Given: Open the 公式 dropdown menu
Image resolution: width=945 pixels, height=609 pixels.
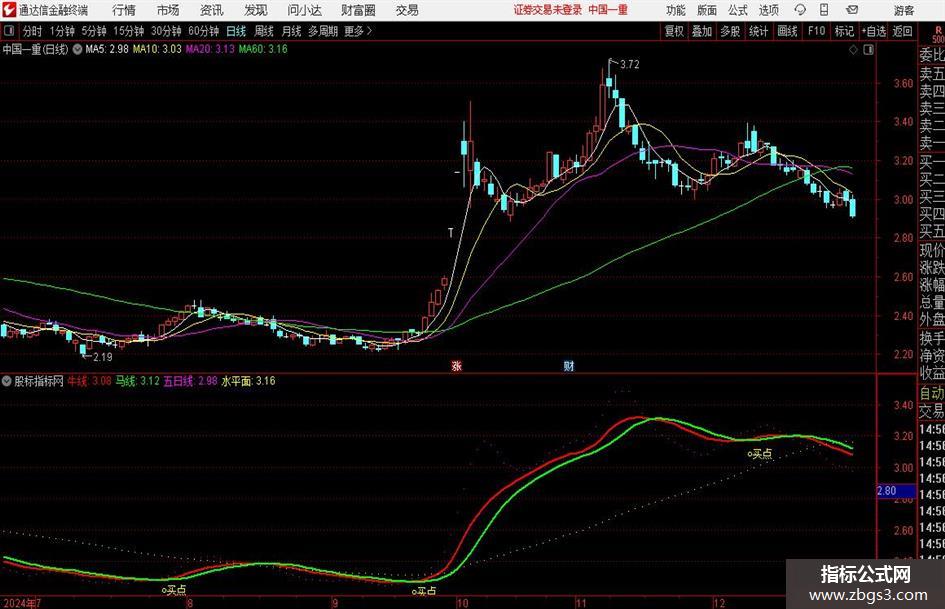Looking at the screenshot, I should tap(737, 10).
